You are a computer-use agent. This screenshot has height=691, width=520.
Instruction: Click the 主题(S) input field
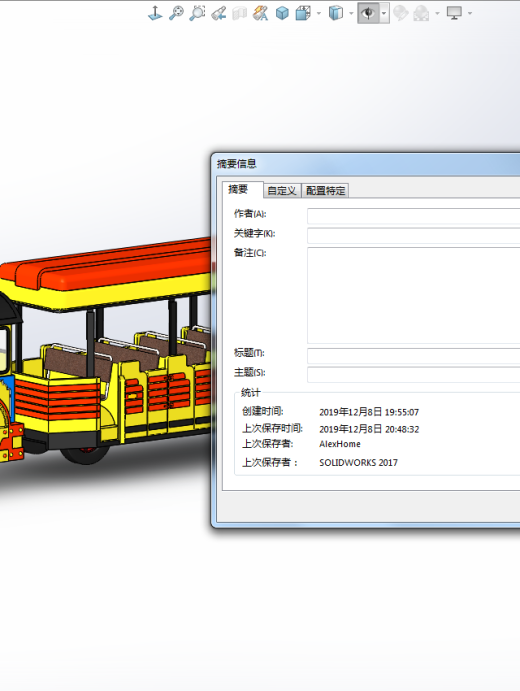413,375
